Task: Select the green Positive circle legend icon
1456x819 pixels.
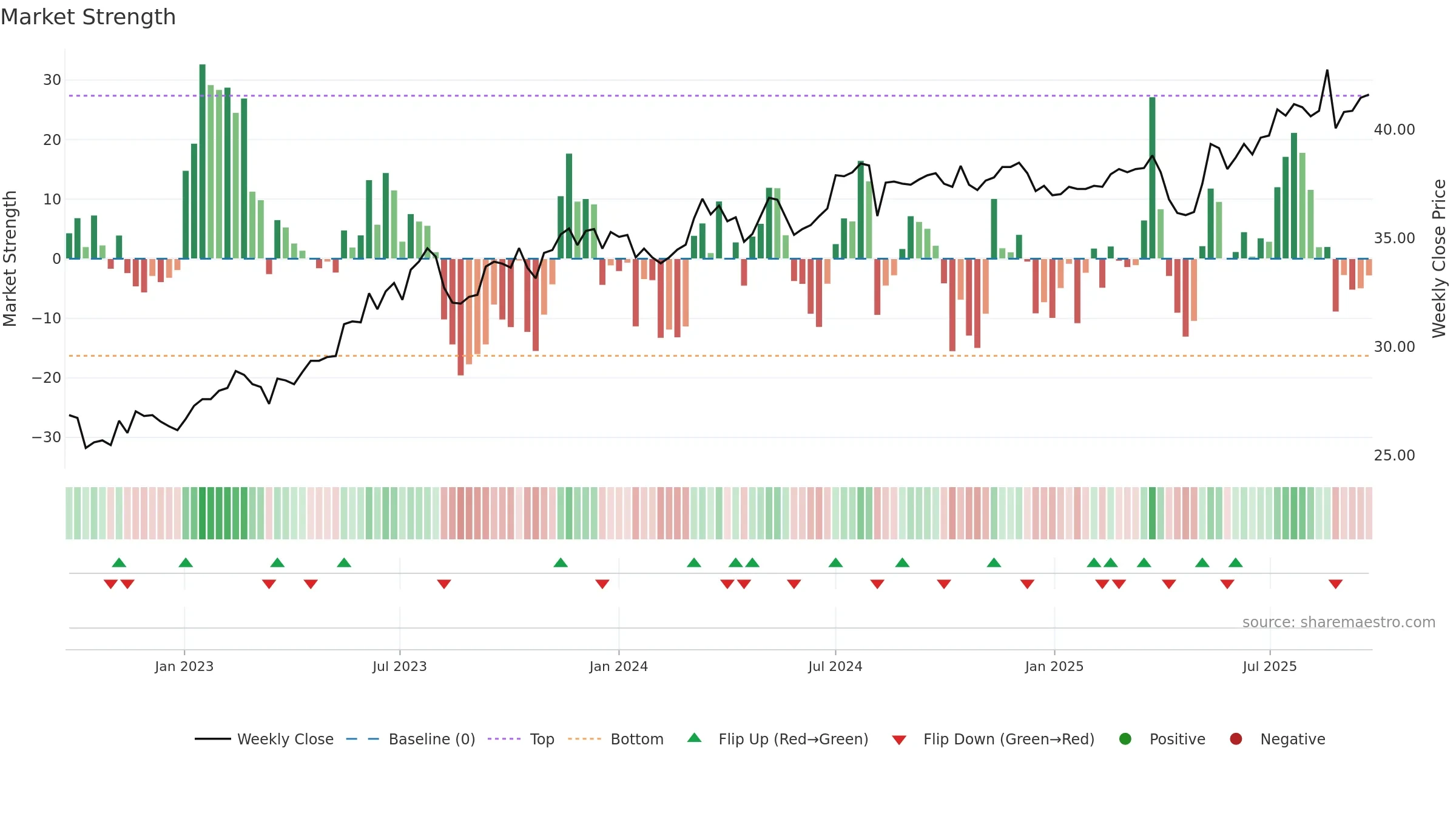Action: [1125, 739]
